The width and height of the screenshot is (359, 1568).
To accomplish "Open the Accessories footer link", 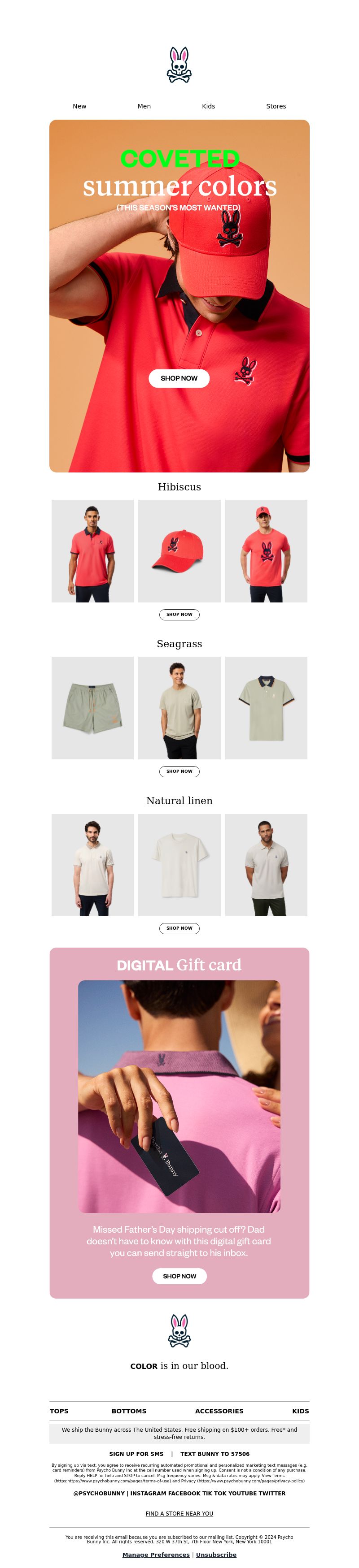I will [219, 1411].
